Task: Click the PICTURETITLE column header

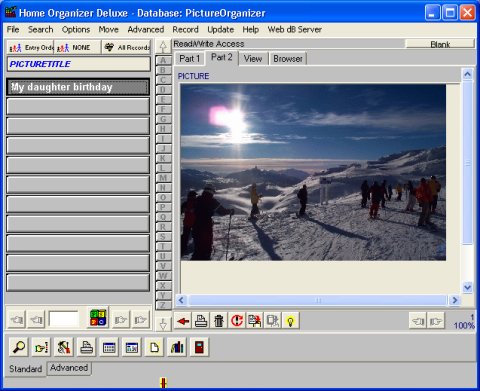Action: point(79,64)
